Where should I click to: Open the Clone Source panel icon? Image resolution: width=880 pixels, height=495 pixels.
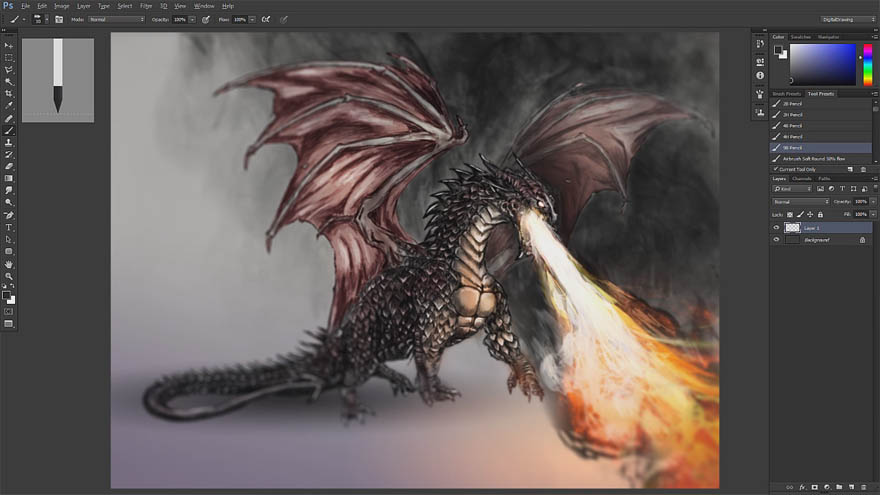(x=760, y=112)
